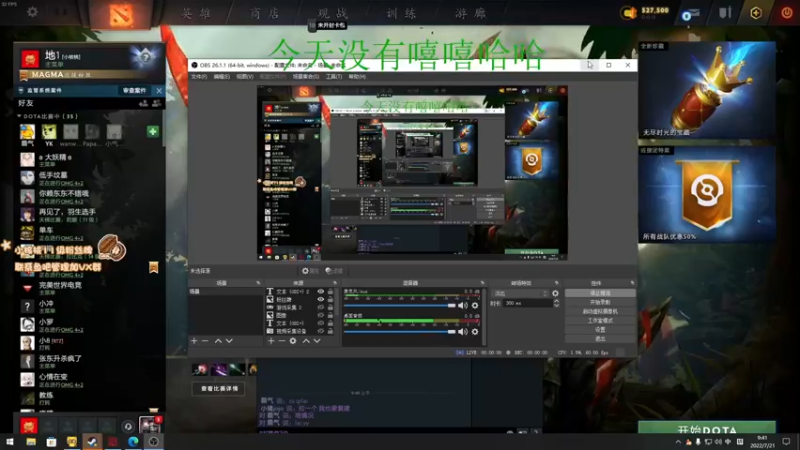
Task: Remove selected source with minus icon
Action: pos(282,341)
